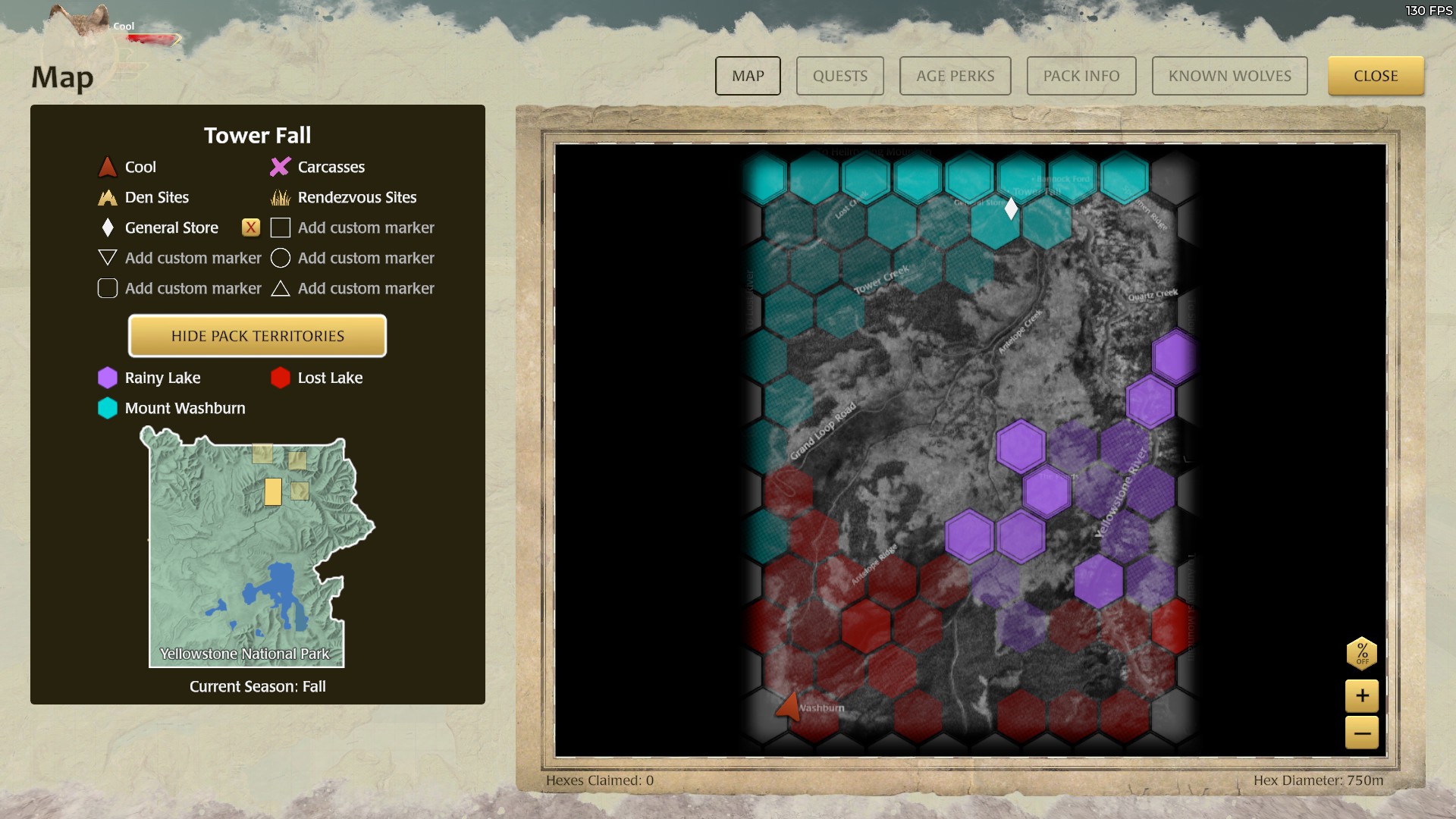Click the Yellowstone River map label

pyautogui.click(x=1122, y=493)
